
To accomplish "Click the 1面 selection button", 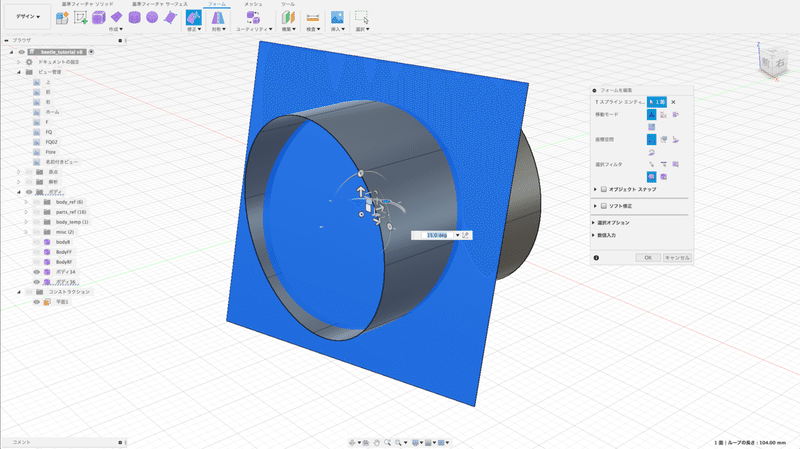I will [x=657, y=102].
